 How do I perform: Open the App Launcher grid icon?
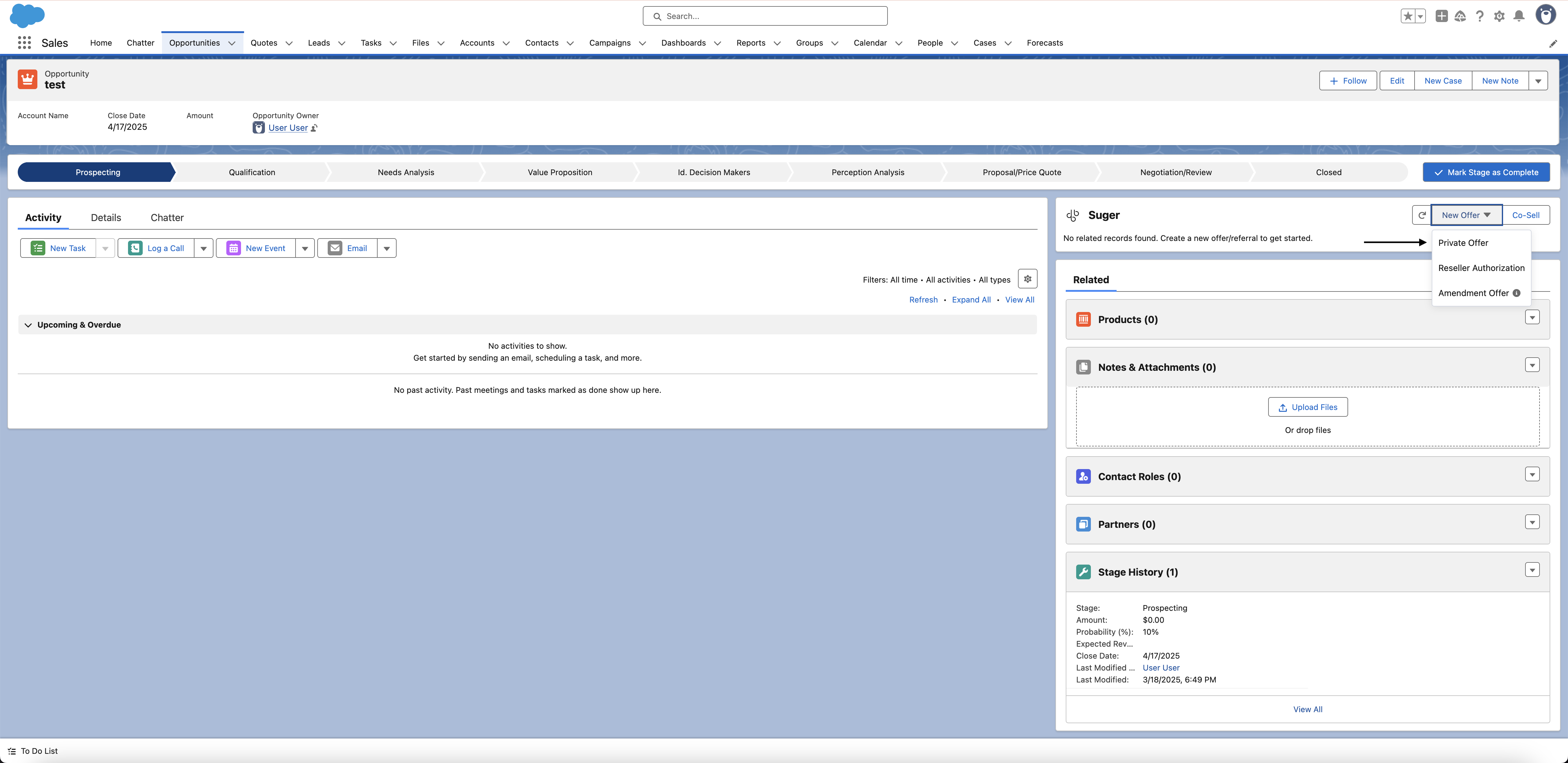point(24,43)
